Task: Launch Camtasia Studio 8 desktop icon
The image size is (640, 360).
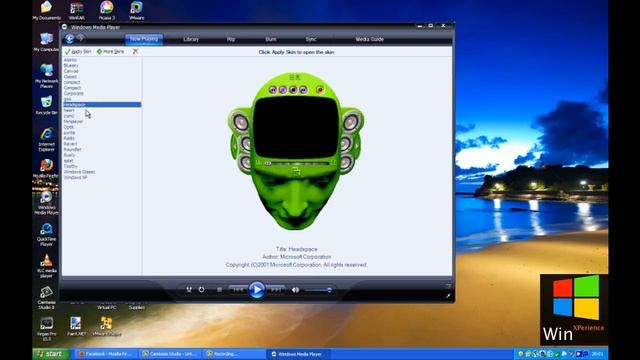Action: click(x=47, y=298)
